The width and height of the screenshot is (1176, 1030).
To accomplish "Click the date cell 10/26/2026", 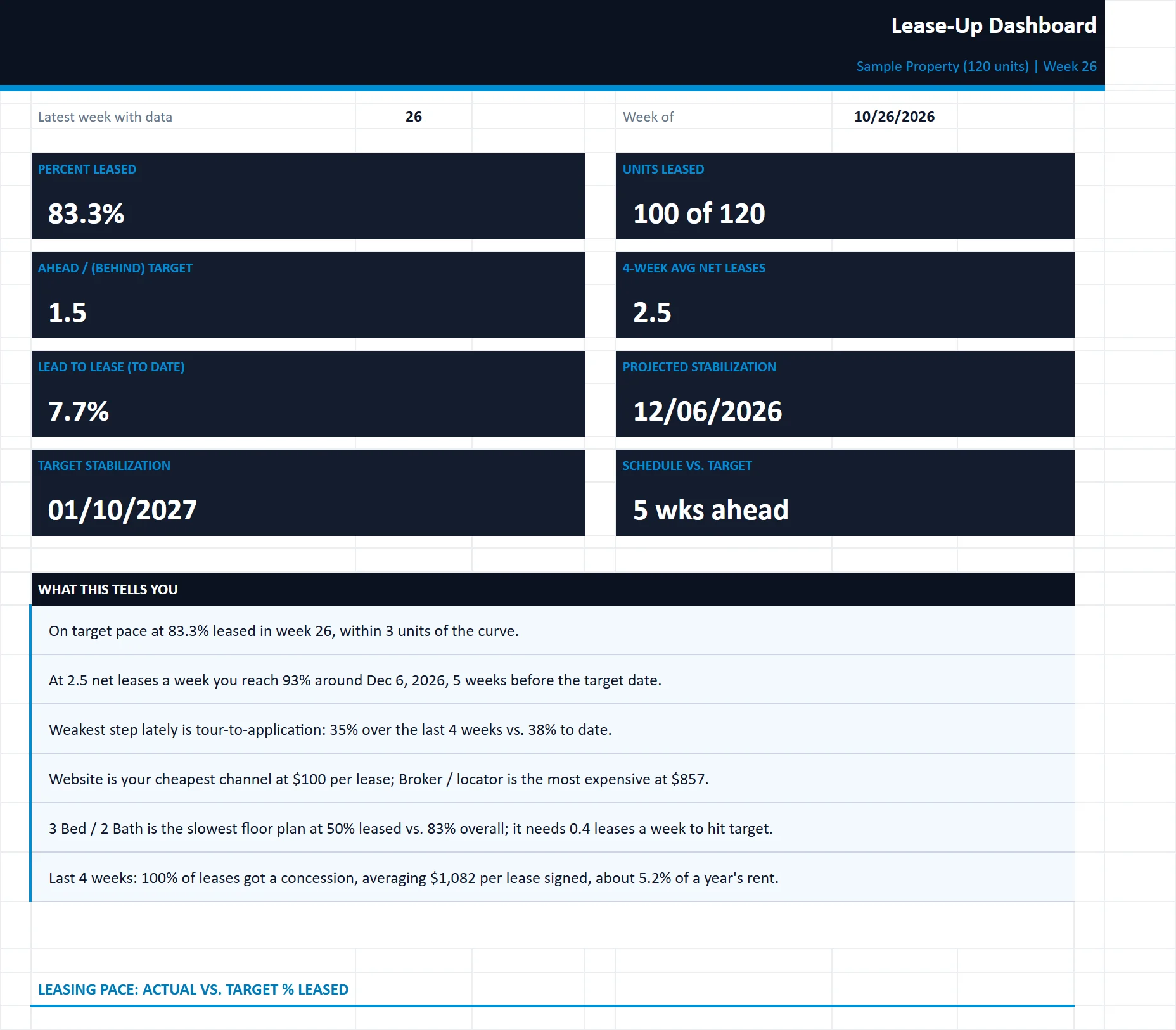I will 894,117.
